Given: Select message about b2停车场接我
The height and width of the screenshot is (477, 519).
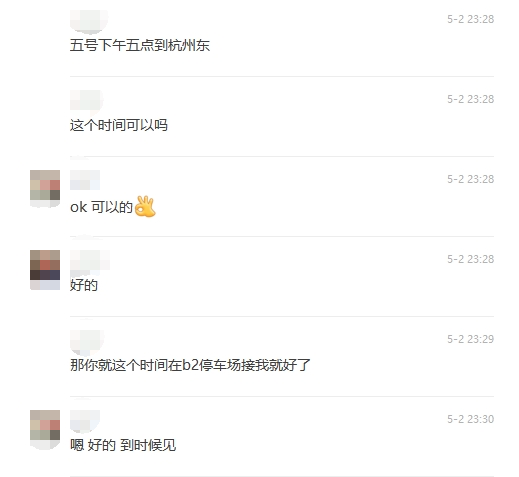Looking at the screenshot, I should pos(190,365).
